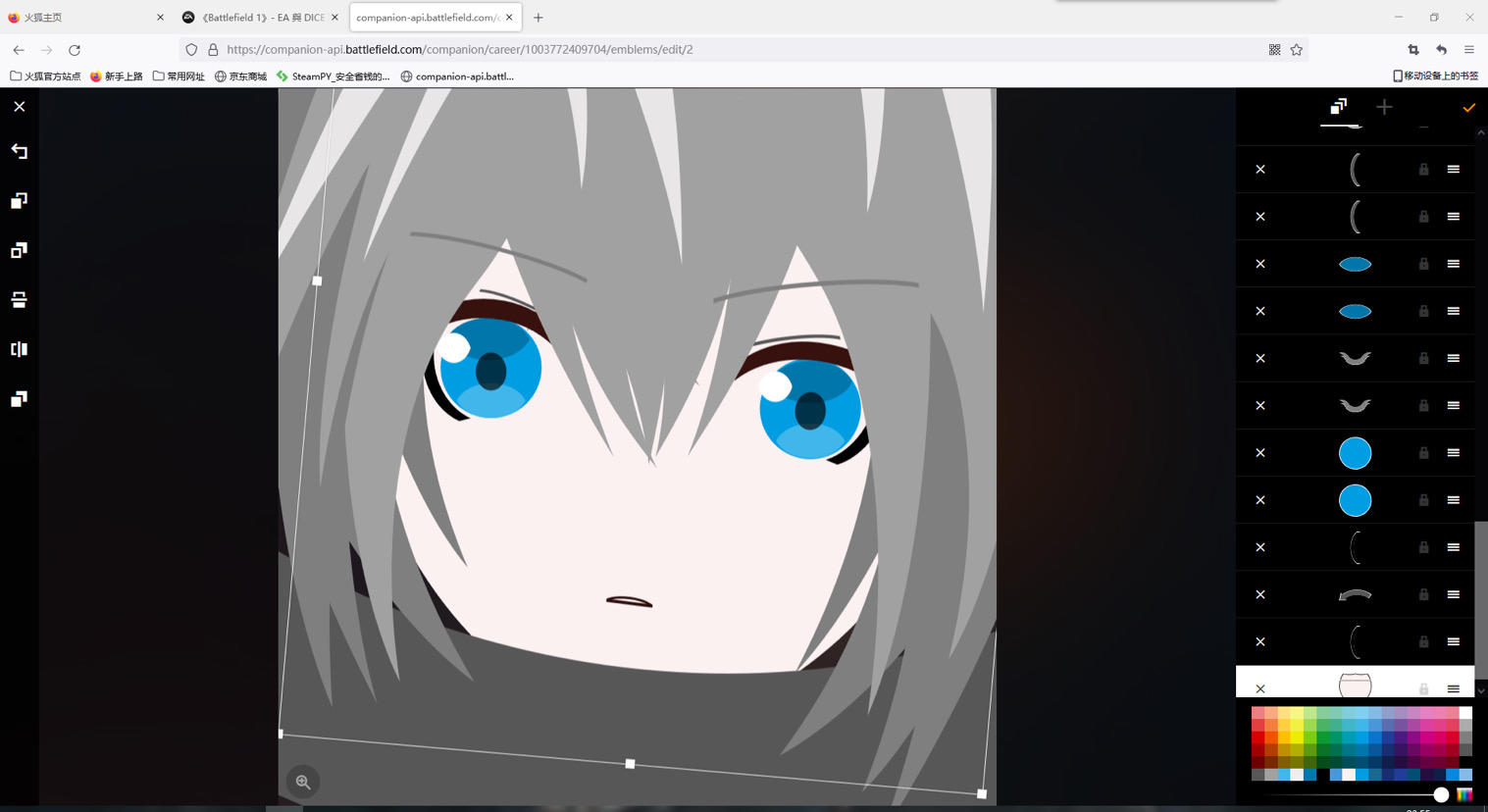Screen dimensions: 1488x812
Task: Click the magnifier zoom button on canvas
Action: (x=303, y=782)
